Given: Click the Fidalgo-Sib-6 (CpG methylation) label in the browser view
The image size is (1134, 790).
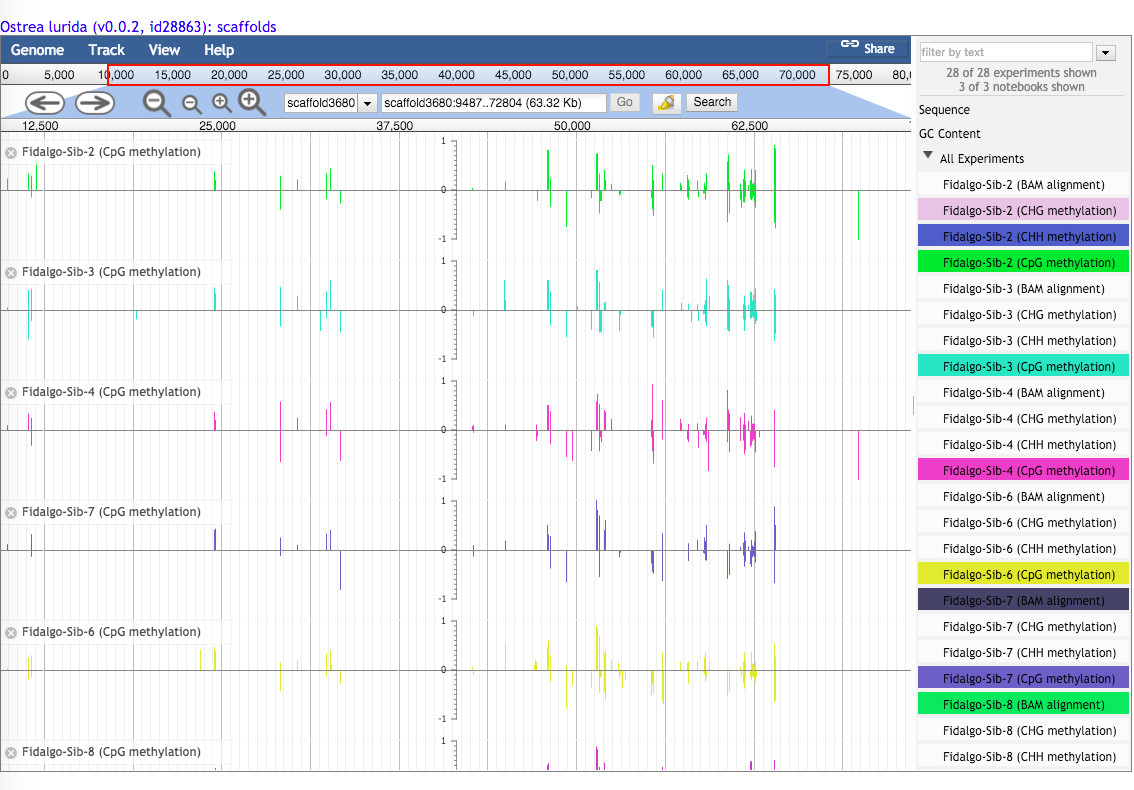Looking at the screenshot, I should coord(111,632).
